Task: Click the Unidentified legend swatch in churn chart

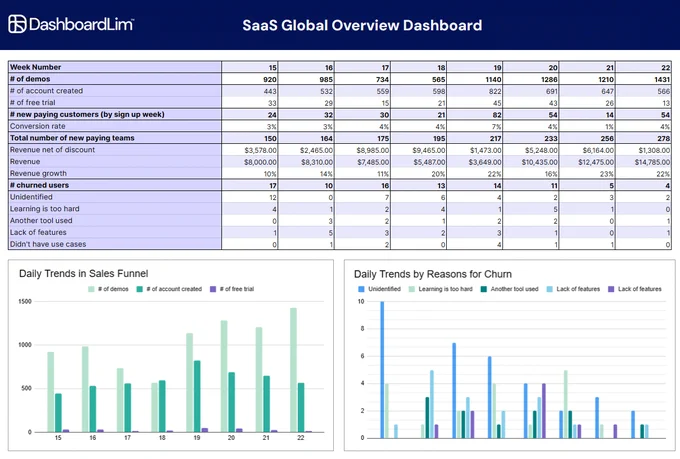Action: (x=361, y=289)
